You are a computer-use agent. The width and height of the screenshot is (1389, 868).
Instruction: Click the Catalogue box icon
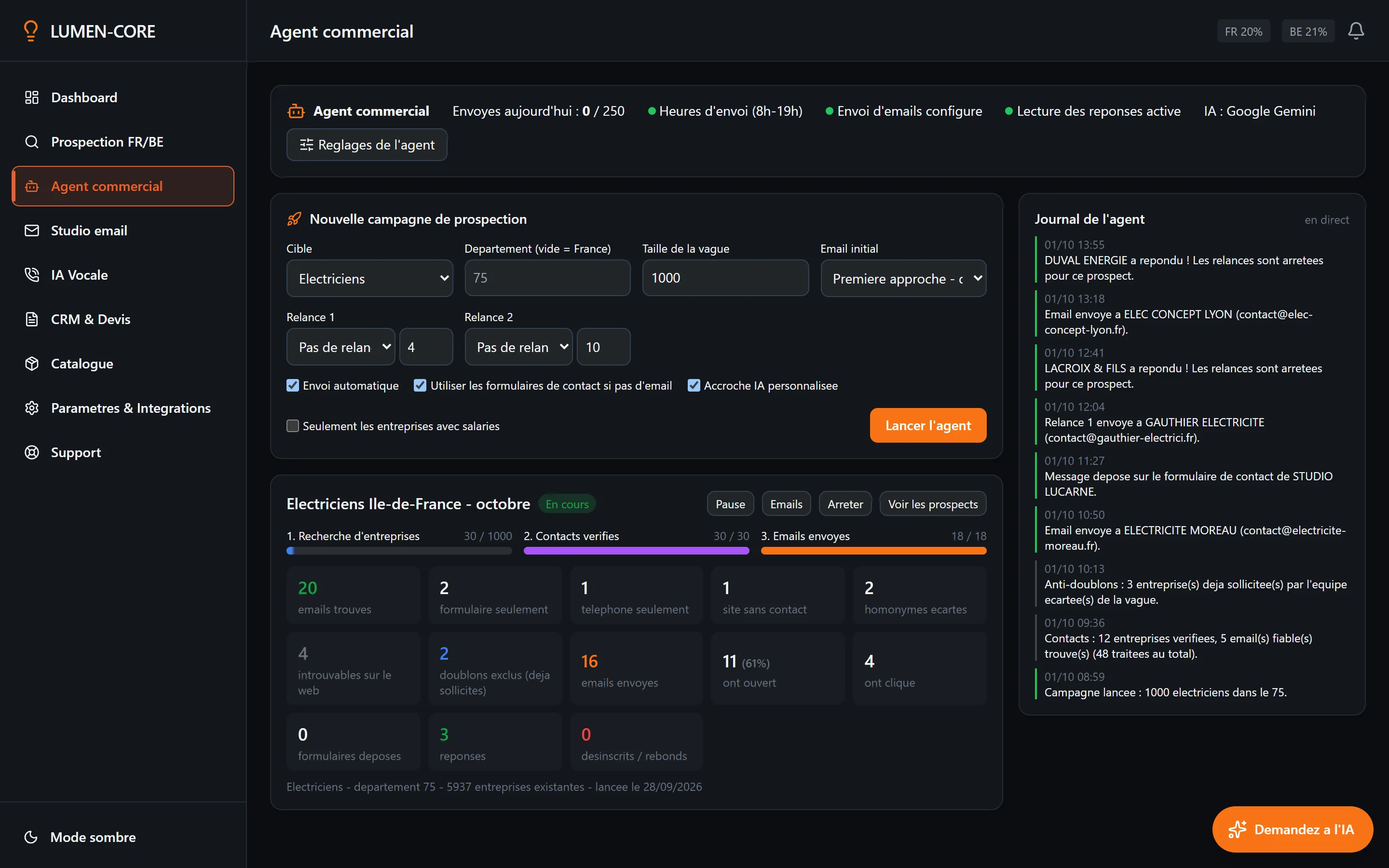[32, 364]
